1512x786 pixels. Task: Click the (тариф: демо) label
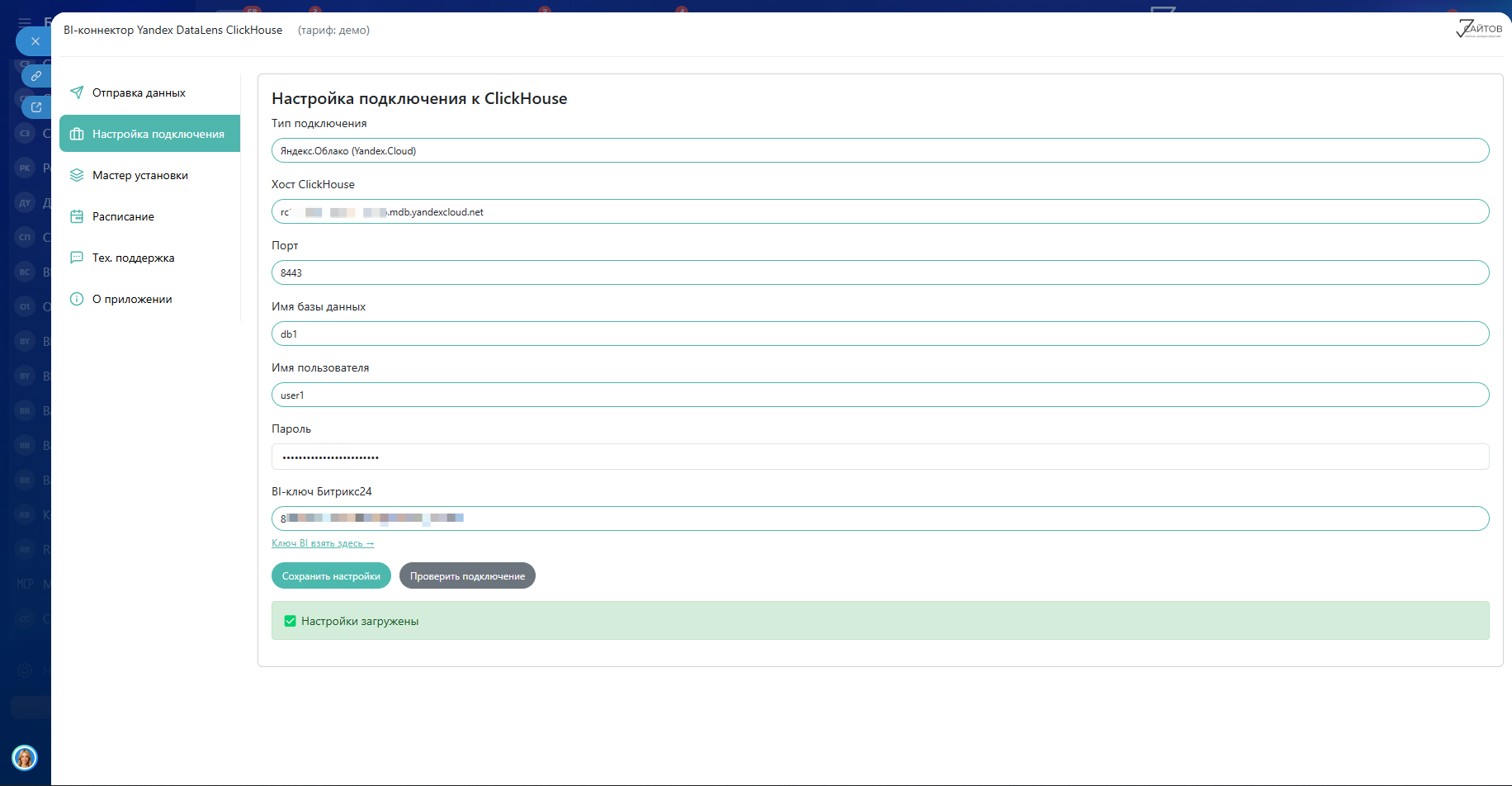point(333,30)
